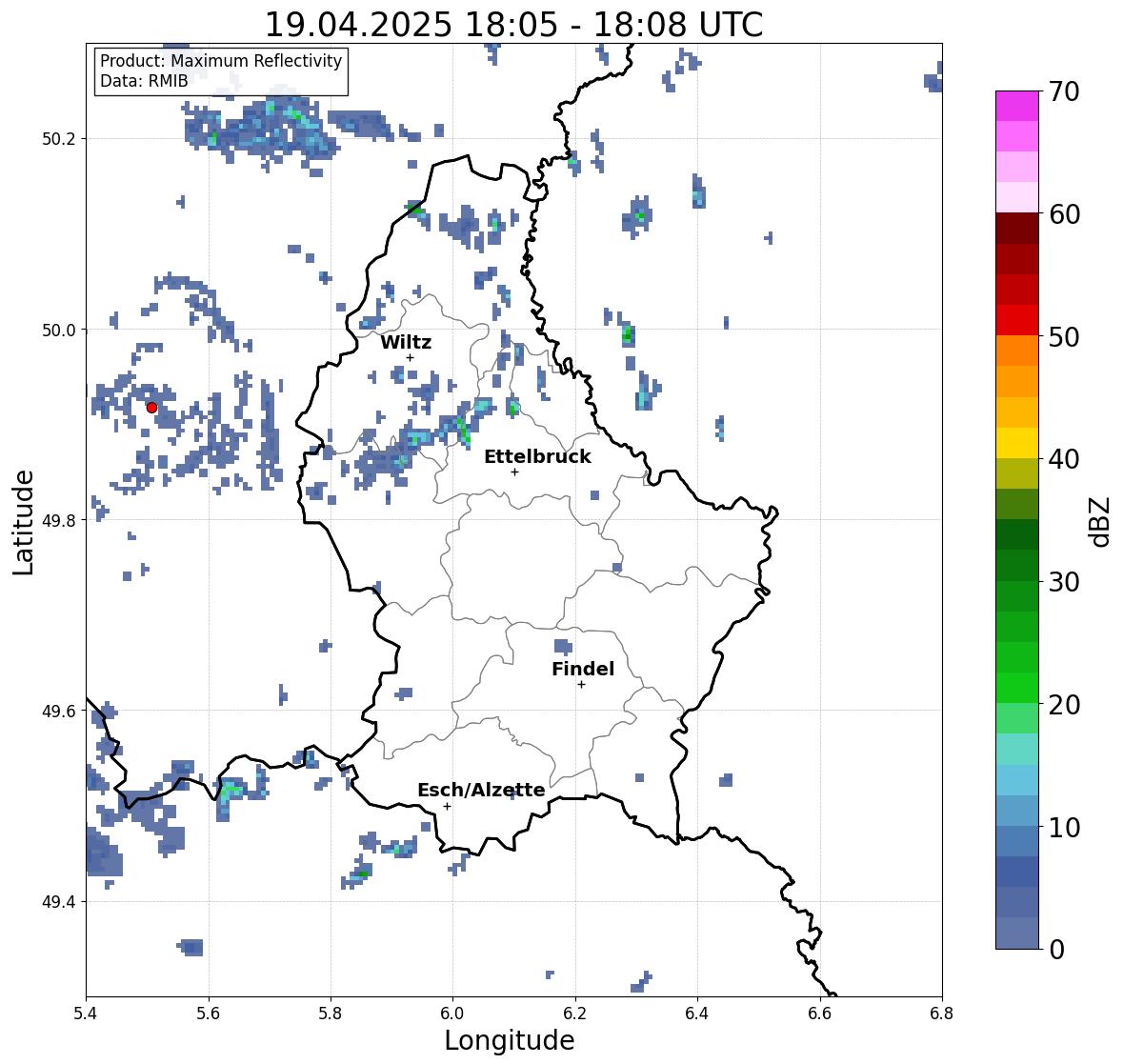This screenshot has width=1123, height=1064.
Task: Click the latitude tick label 50.2
Action: pyautogui.click(x=59, y=139)
